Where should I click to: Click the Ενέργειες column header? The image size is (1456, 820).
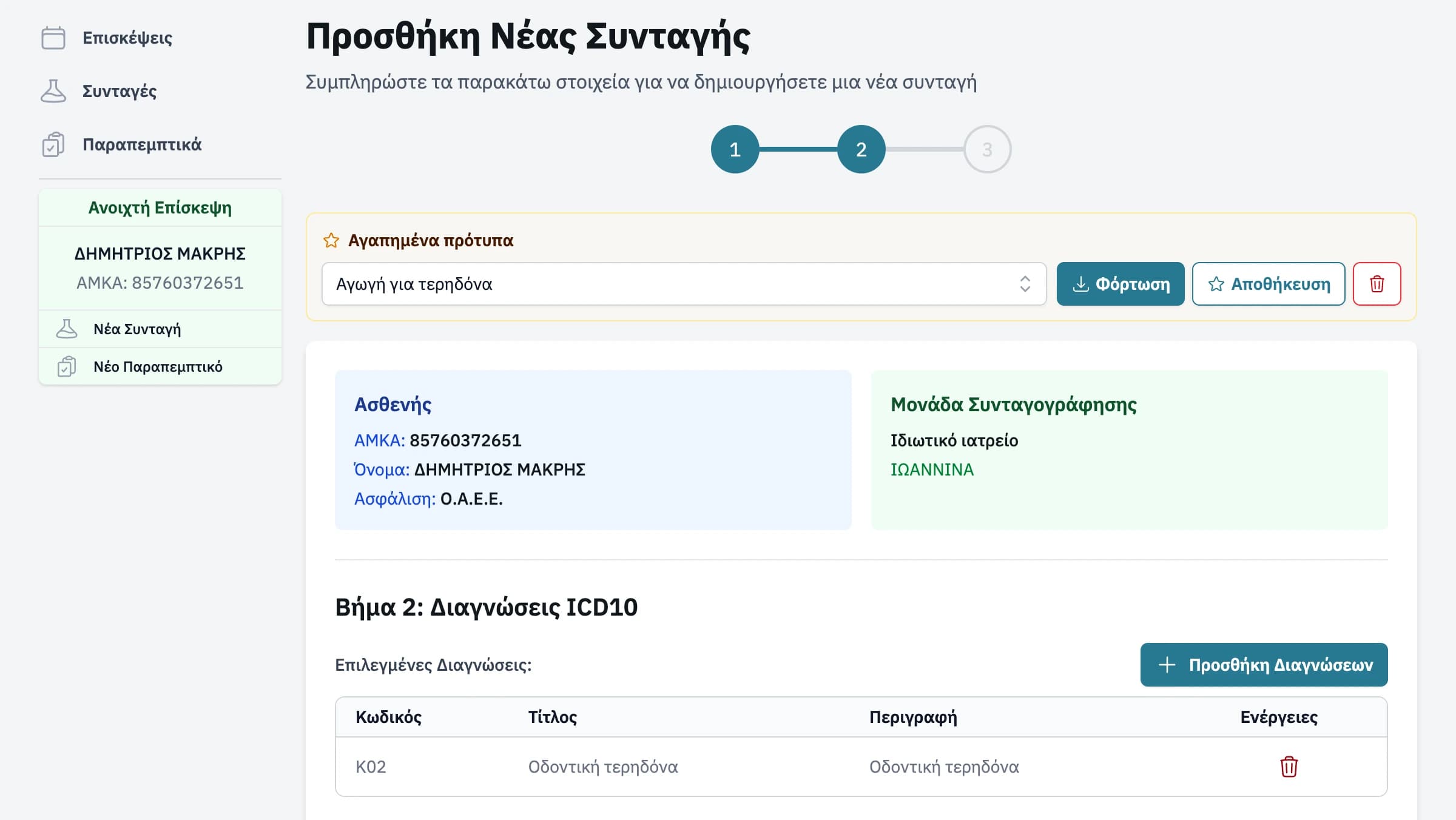(1279, 717)
